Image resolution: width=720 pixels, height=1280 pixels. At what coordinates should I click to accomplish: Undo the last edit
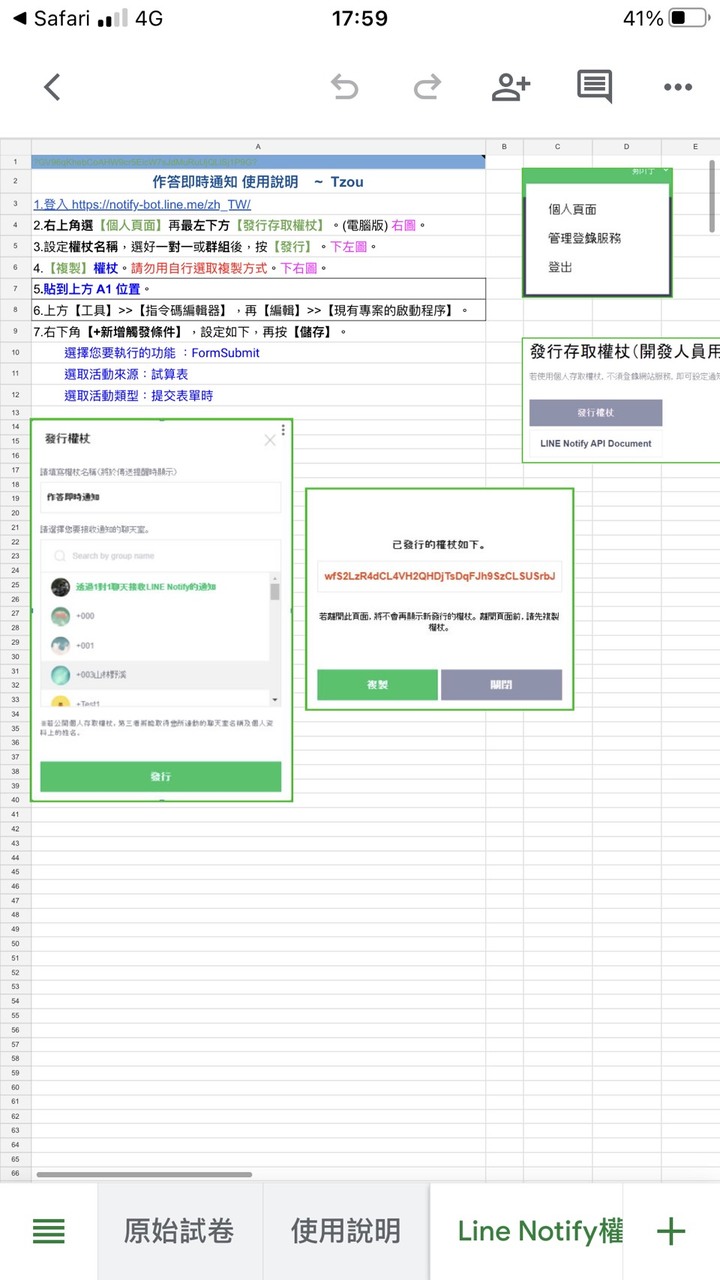[344, 87]
